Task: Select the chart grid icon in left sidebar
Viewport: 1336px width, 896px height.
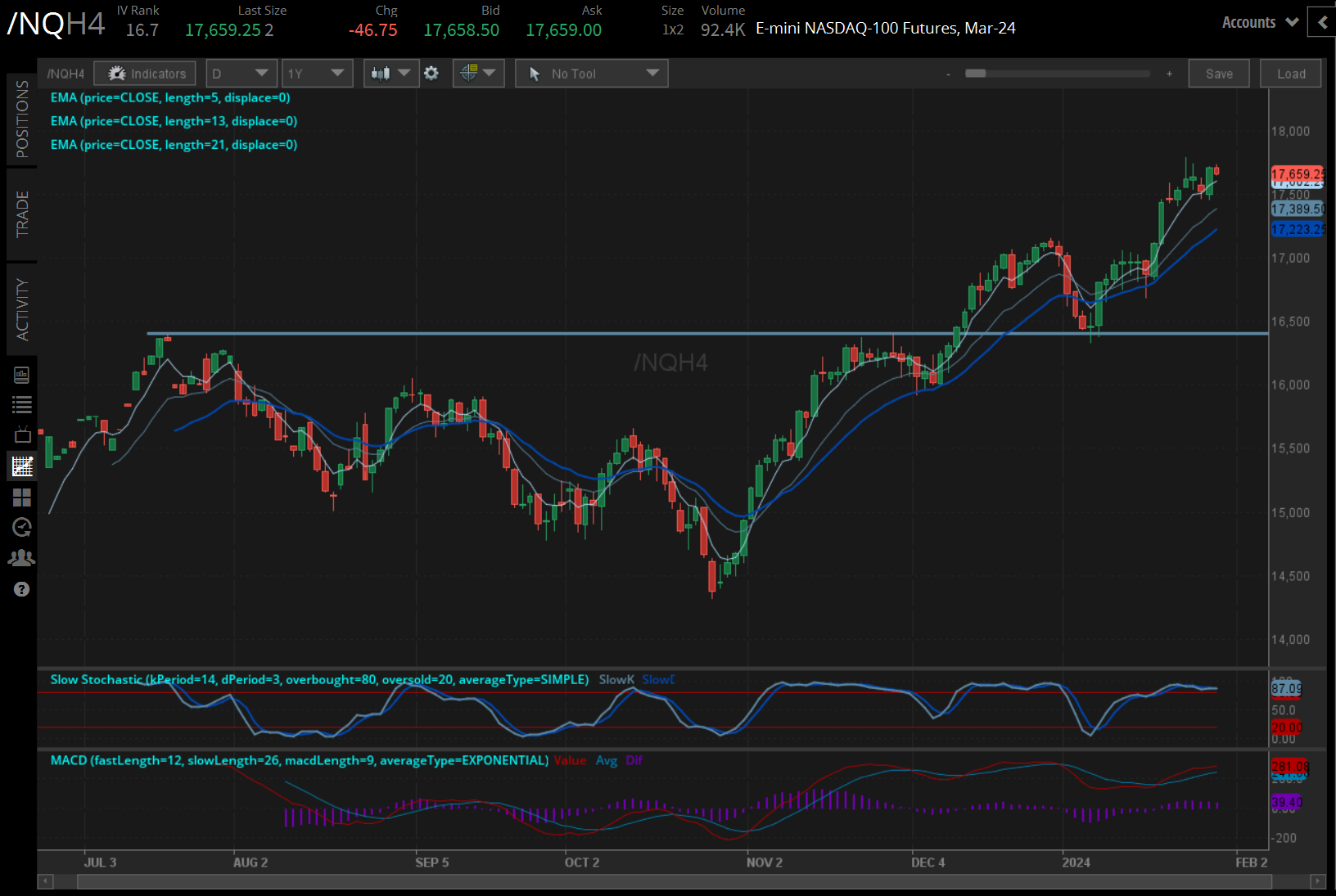Action: point(22,466)
